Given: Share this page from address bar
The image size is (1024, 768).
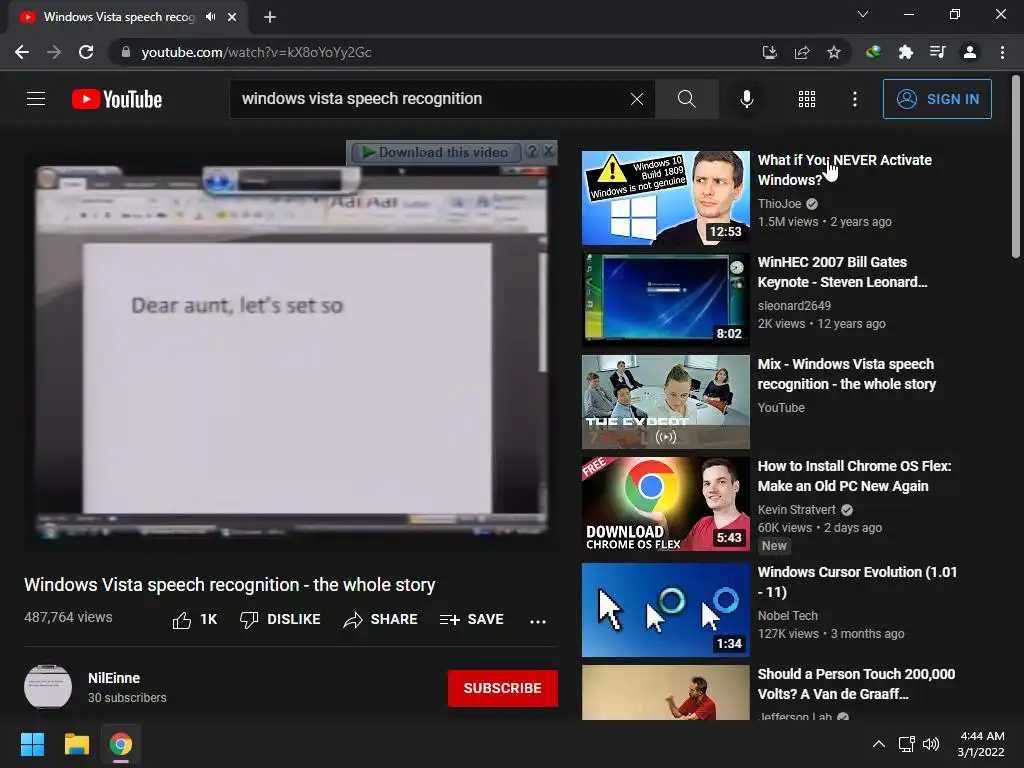Looking at the screenshot, I should coord(802,52).
